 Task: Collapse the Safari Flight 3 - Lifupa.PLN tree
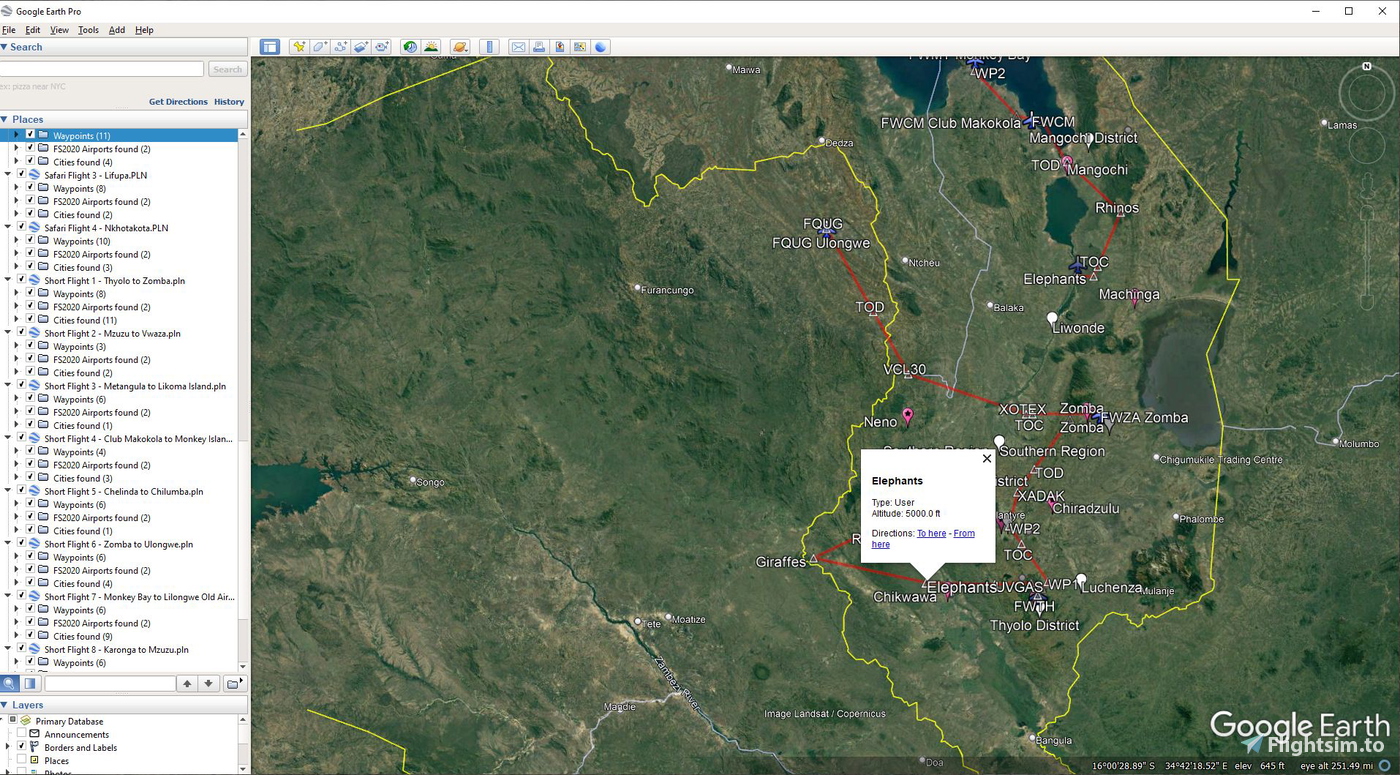[x=8, y=175]
